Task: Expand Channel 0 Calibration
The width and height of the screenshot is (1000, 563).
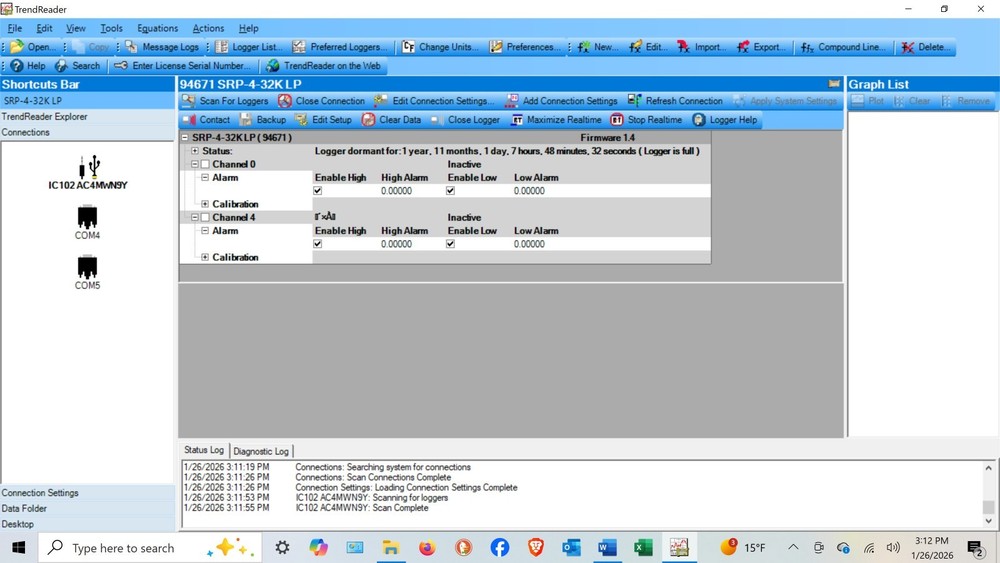Action: 205,204
